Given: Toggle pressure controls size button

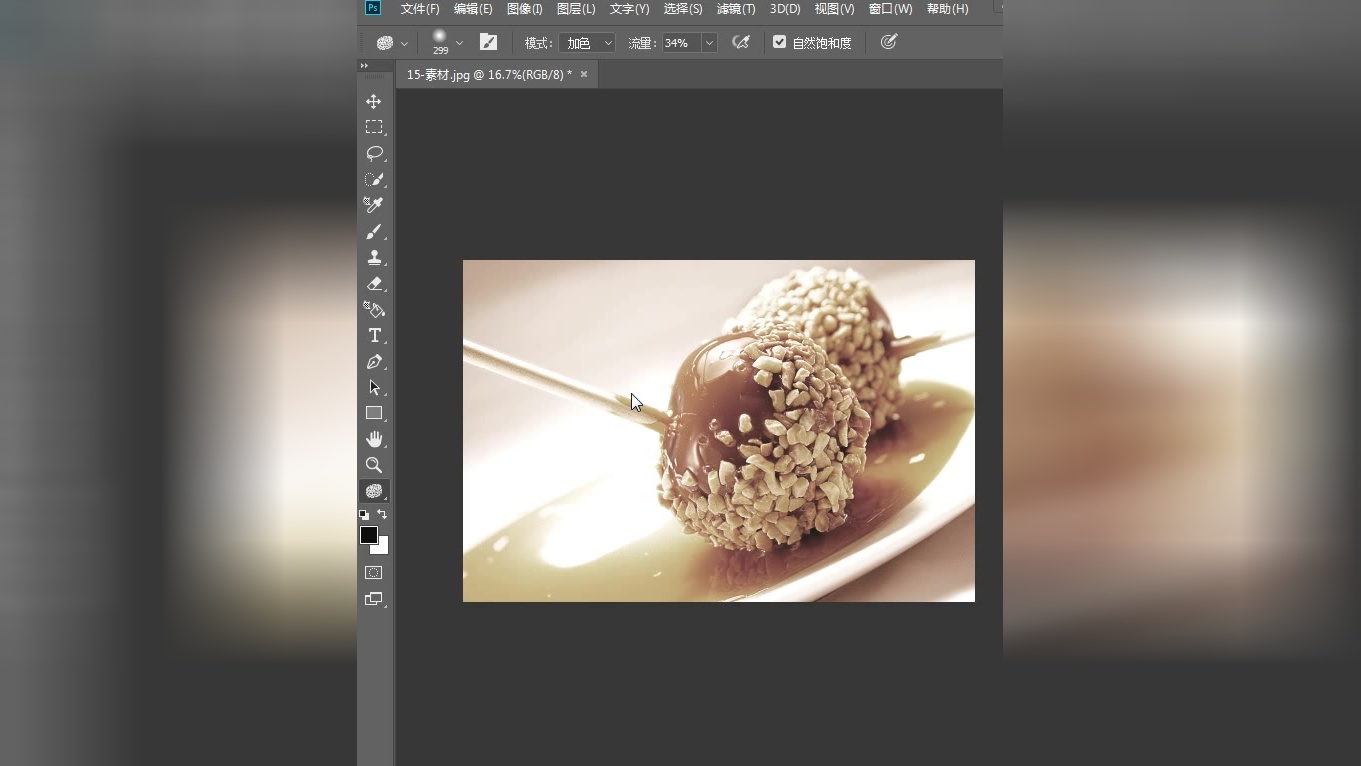Looking at the screenshot, I should pos(888,42).
